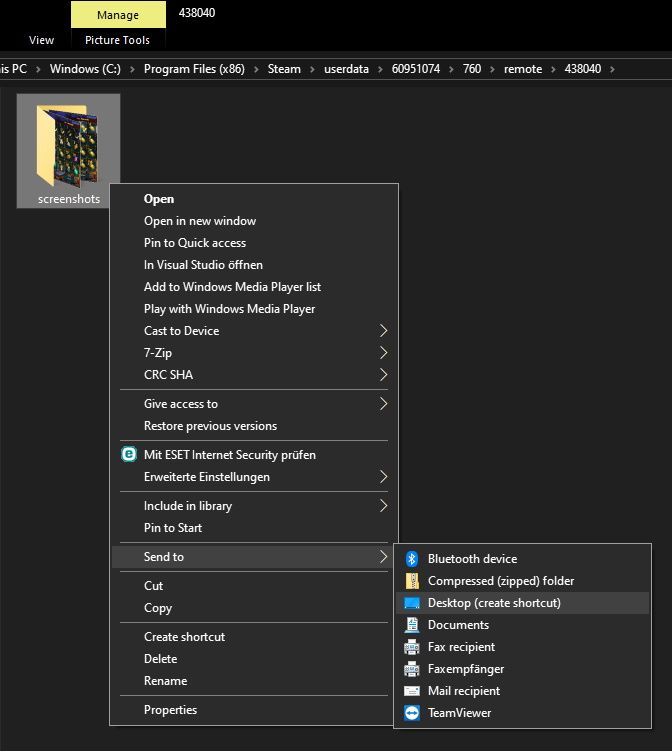Navigate to Program Files (x86) breadcrumb
Viewport: 672px width, 751px height.
point(194,69)
